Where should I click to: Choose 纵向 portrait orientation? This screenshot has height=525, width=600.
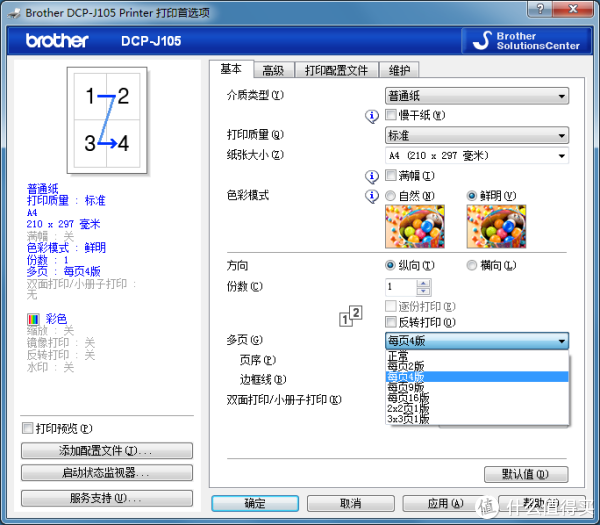click(x=390, y=265)
